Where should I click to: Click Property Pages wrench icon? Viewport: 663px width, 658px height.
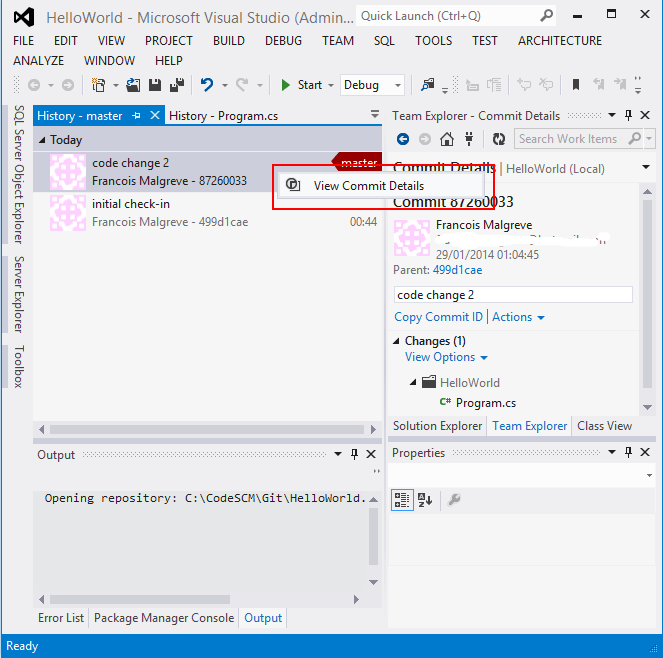tap(454, 500)
